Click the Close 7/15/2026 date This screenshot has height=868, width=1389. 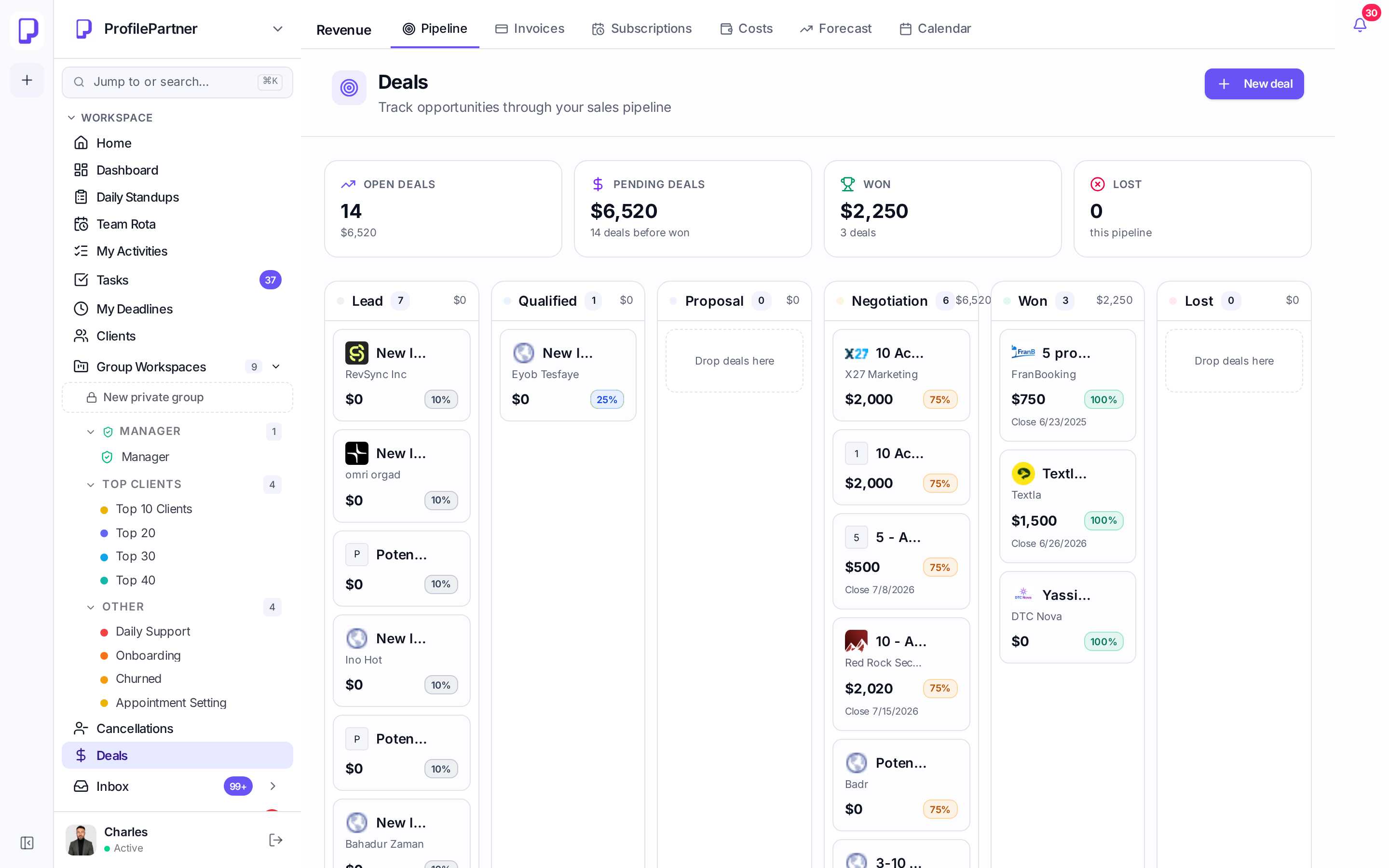point(881,711)
